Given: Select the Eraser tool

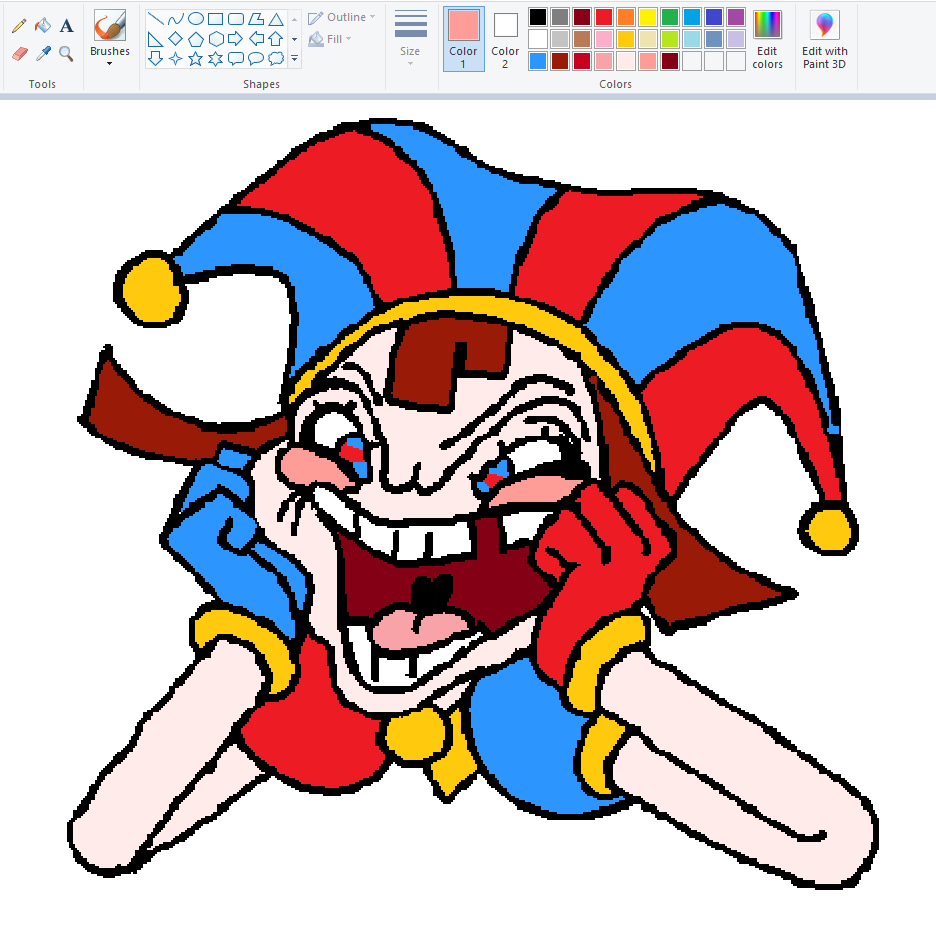Looking at the screenshot, I should coord(19,54).
